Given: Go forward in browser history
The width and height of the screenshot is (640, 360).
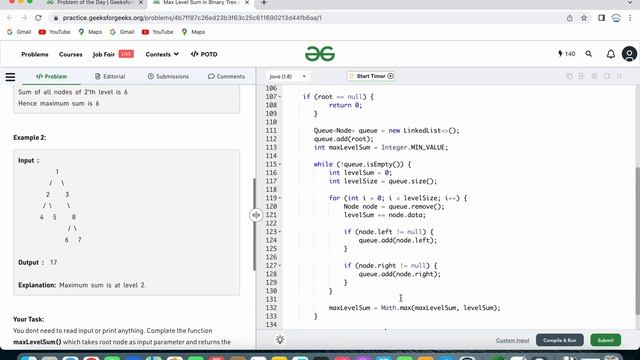Looking at the screenshot, I should coord(24,18).
